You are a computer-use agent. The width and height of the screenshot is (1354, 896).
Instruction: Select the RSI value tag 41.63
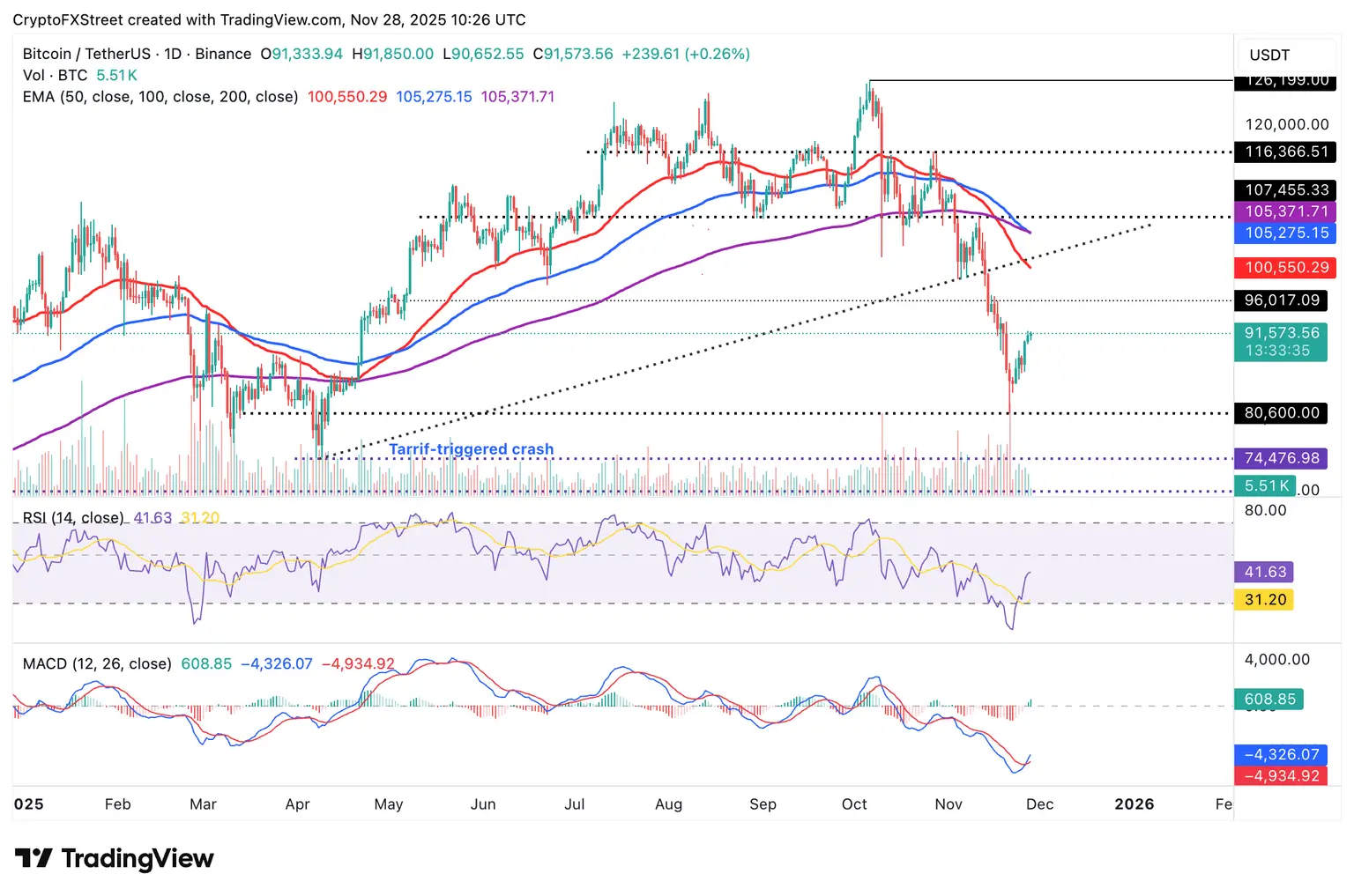pyautogui.click(x=1264, y=572)
